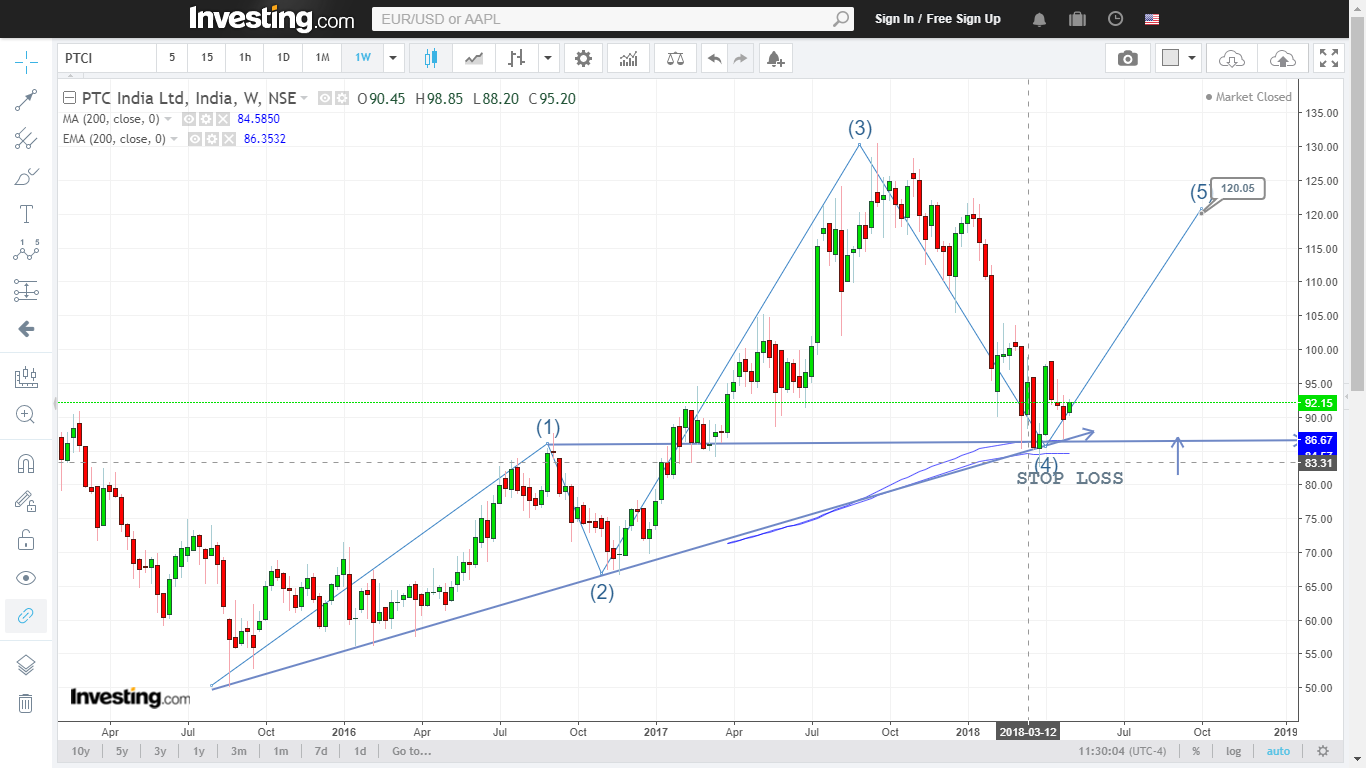Switch to 1h interval
This screenshot has width=1366, height=768.
point(245,58)
